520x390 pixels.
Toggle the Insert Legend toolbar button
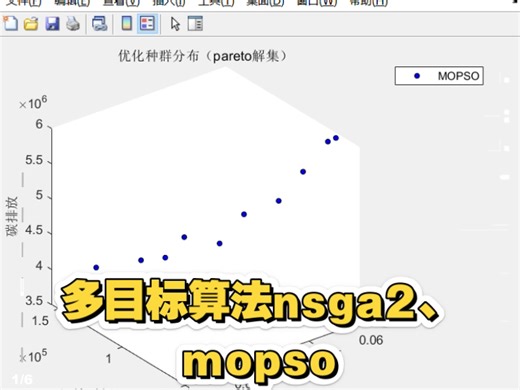[x=147, y=24]
